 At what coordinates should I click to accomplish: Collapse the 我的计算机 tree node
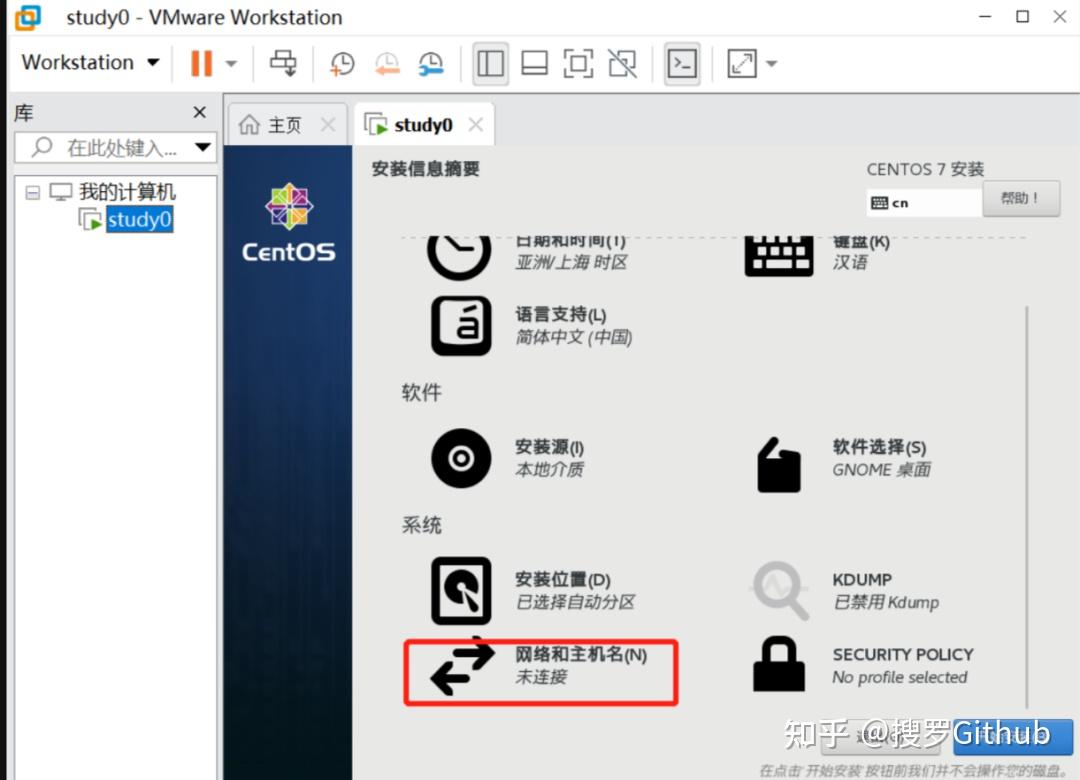(x=32, y=192)
